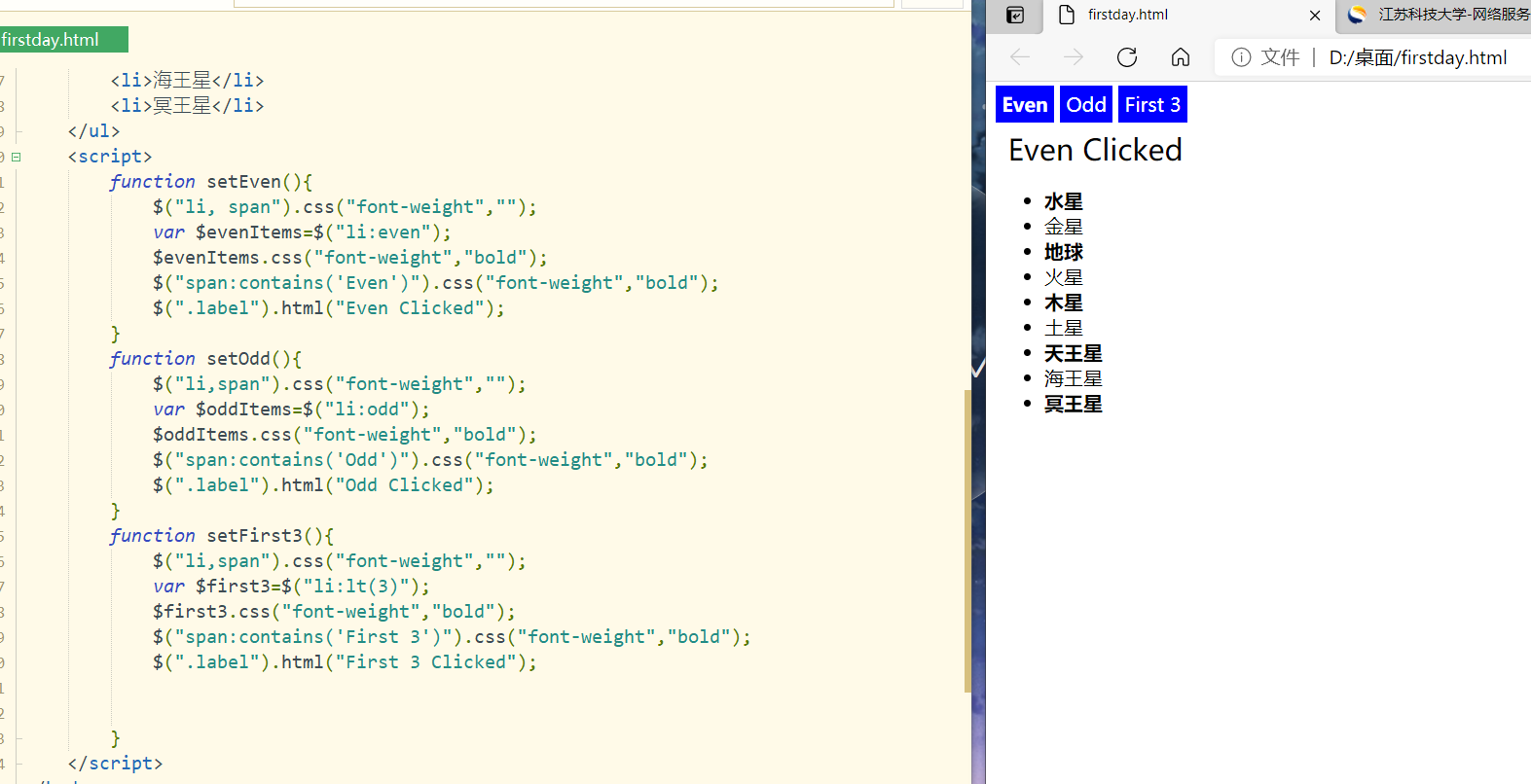Click the closing </script> tag line
This screenshot has width=1531, height=784.
[x=115, y=764]
